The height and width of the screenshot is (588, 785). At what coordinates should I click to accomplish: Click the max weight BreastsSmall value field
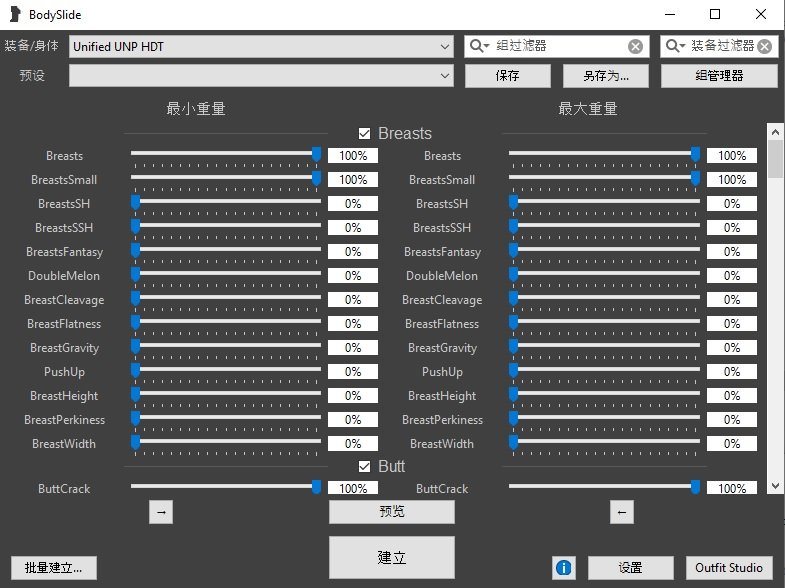click(732, 180)
